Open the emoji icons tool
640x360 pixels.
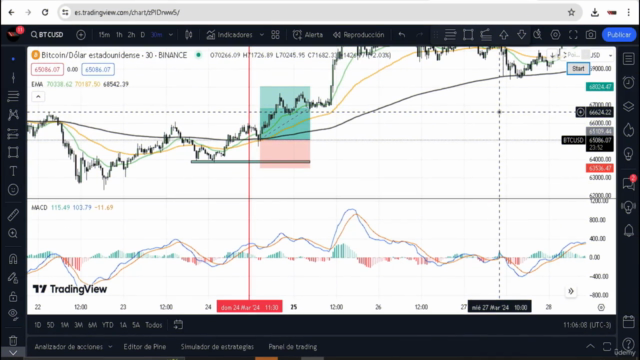(13, 190)
